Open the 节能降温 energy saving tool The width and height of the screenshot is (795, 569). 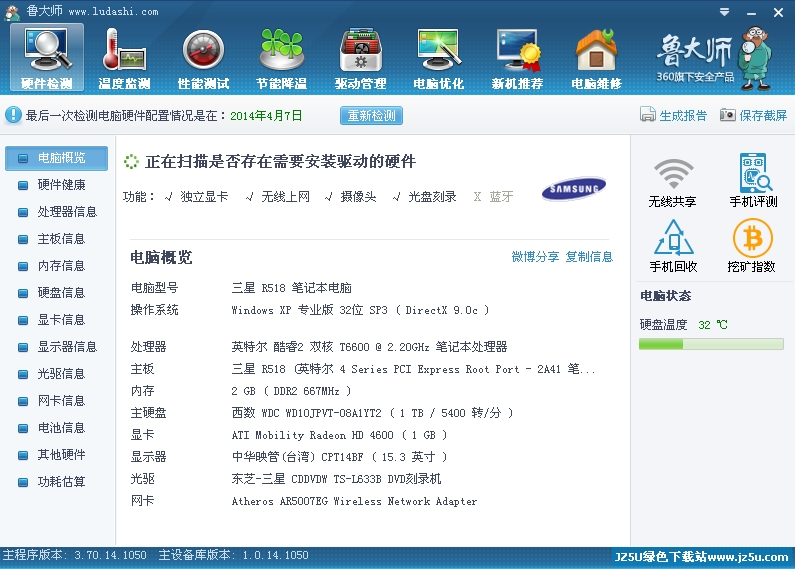282,57
